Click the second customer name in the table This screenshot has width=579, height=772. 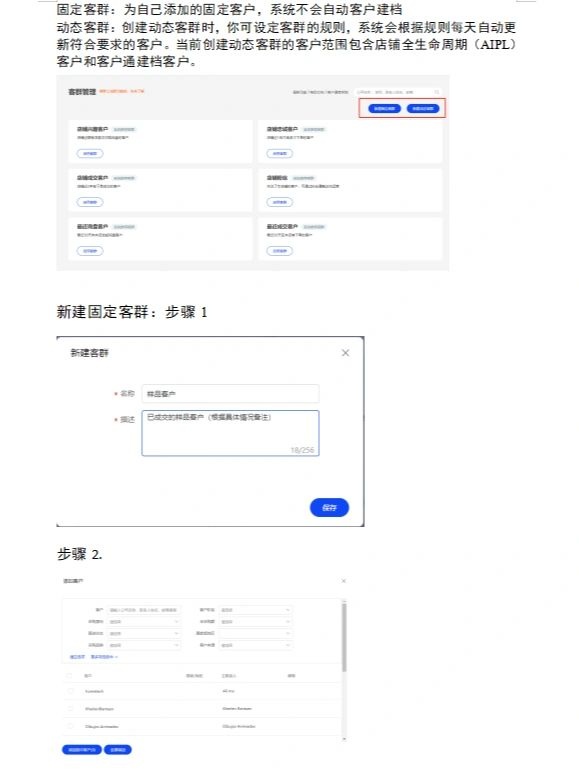(x=99, y=708)
